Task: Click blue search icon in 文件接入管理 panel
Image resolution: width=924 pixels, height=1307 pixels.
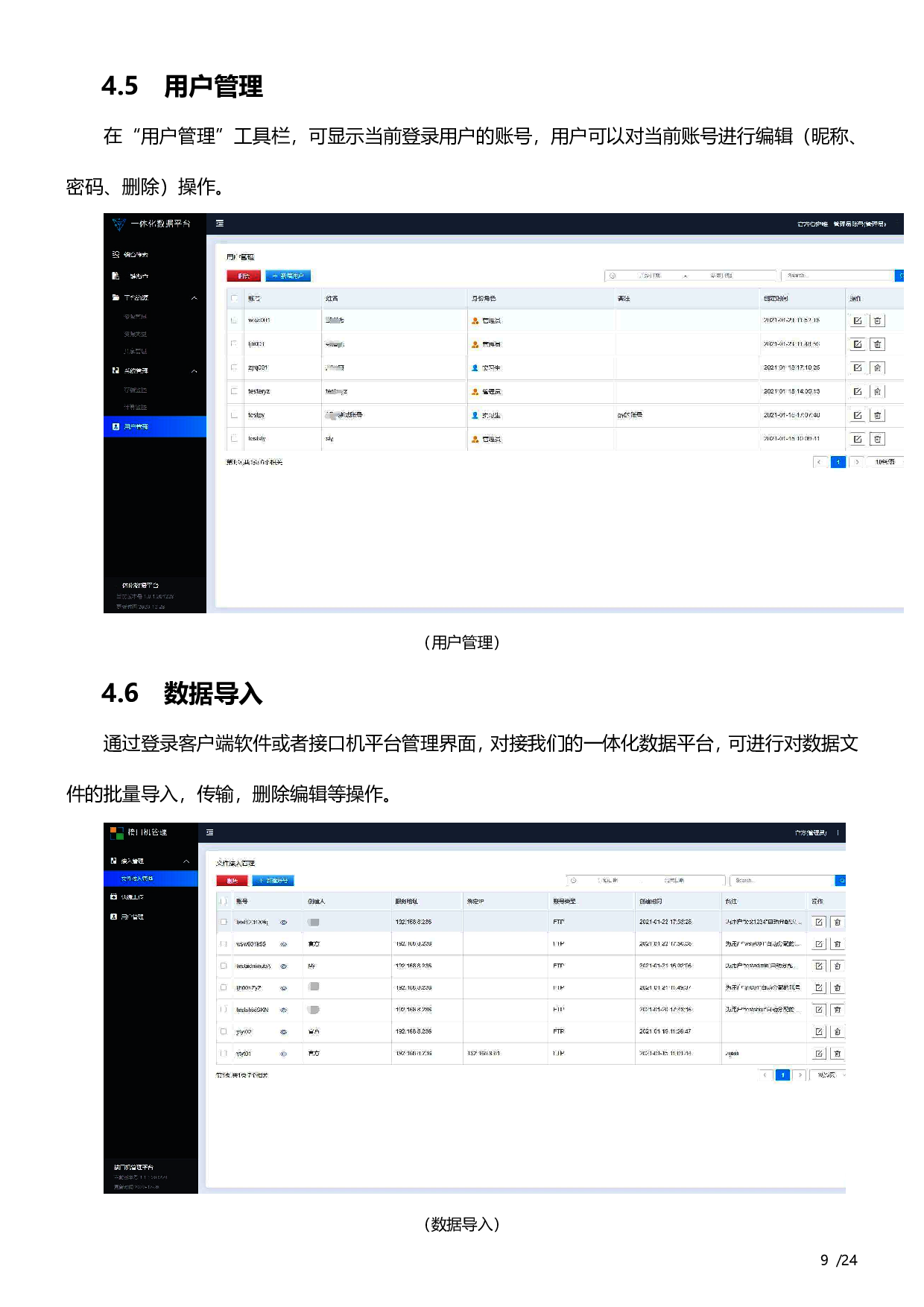Action: click(x=841, y=881)
